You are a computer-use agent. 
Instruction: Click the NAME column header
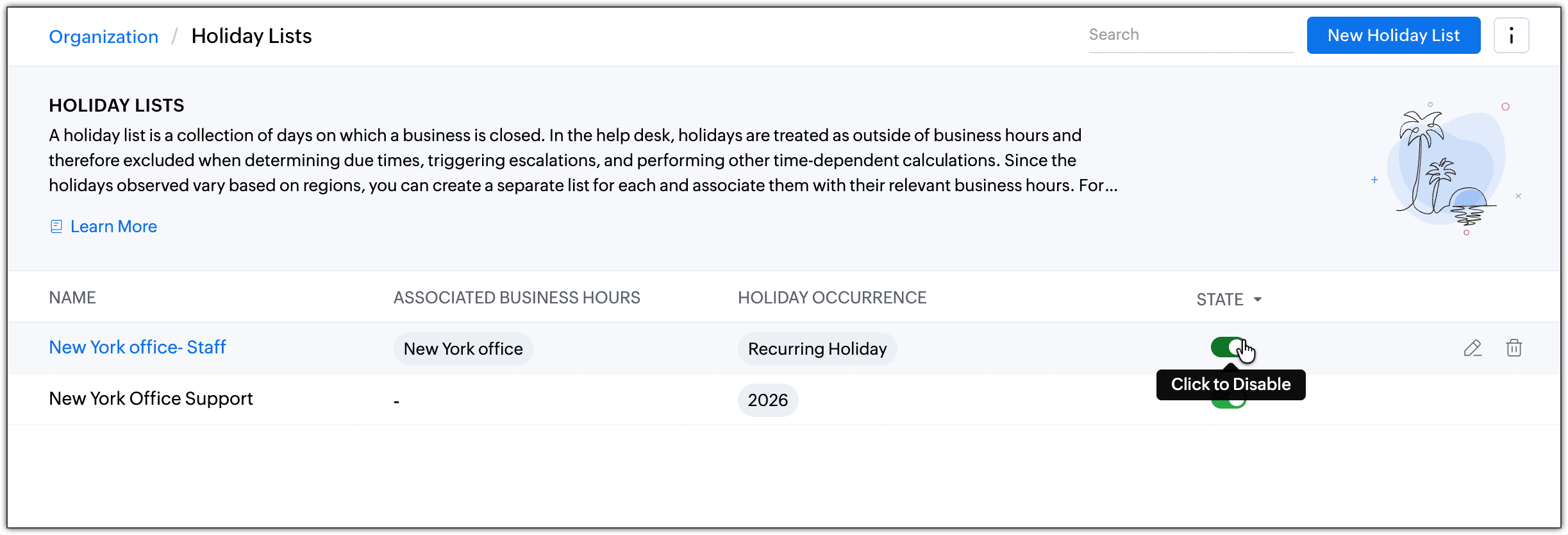point(72,298)
